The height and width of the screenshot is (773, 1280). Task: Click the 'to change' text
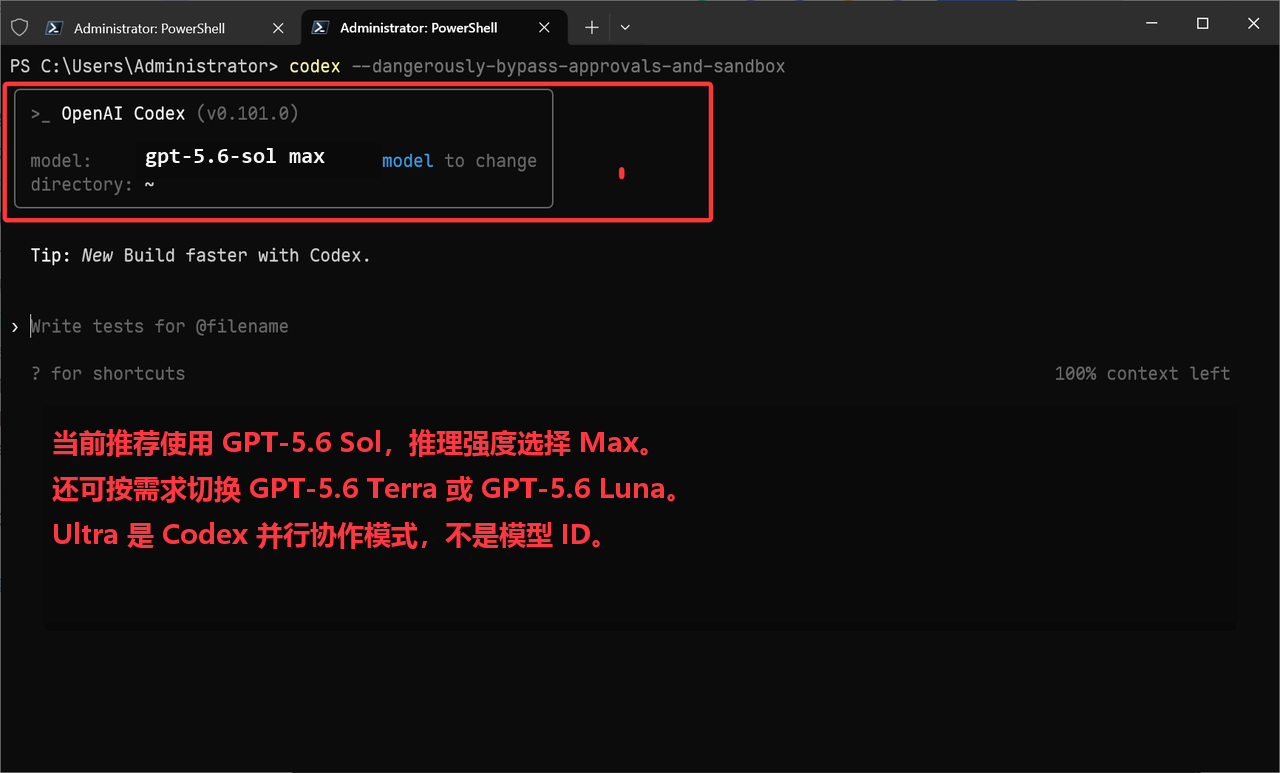491,161
